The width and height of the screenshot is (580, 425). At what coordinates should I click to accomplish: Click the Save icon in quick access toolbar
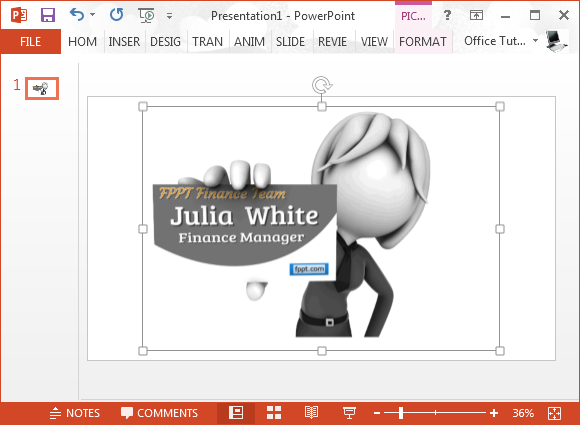(48, 15)
